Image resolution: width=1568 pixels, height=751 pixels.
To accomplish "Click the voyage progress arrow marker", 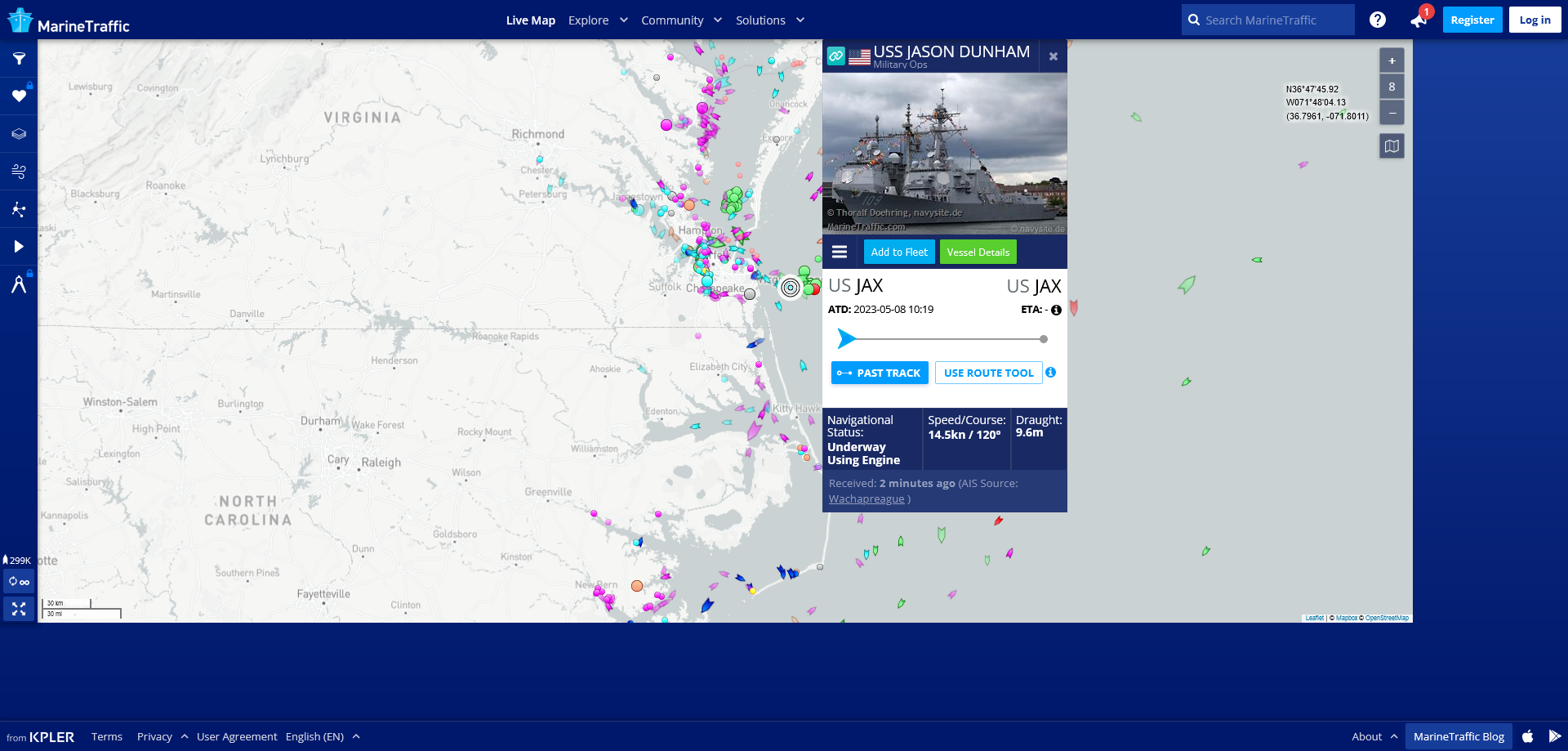I will 847,338.
